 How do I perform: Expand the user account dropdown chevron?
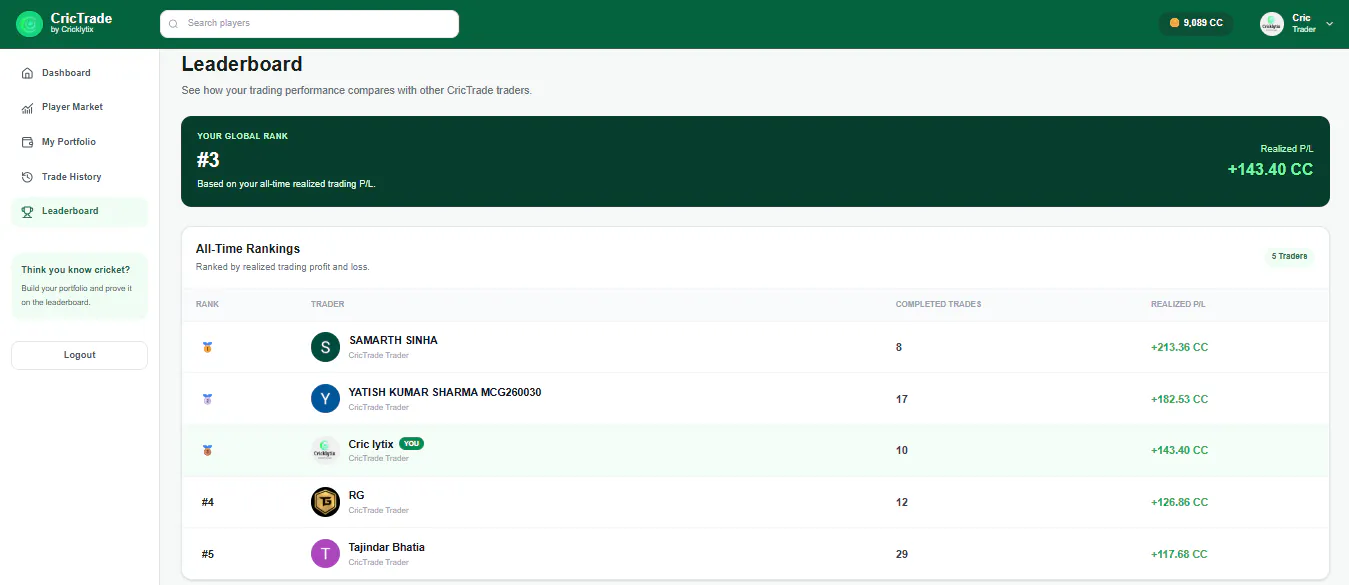pos(1330,23)
